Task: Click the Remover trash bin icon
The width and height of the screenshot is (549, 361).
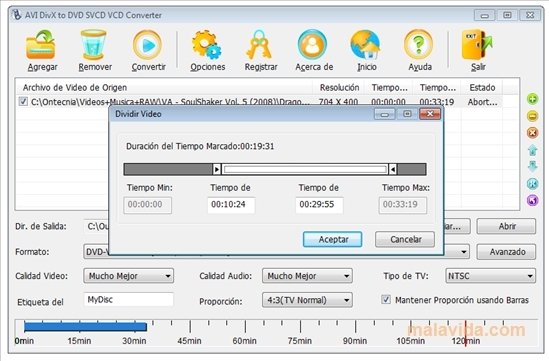Action: (x=93, y=44)
